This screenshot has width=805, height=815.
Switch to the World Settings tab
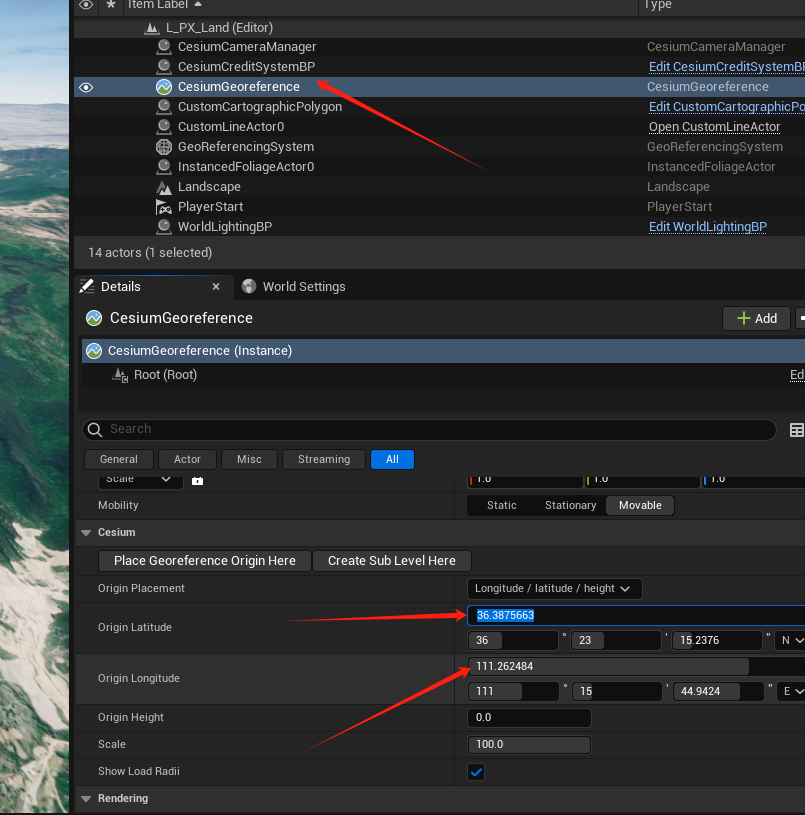(303, 287)
